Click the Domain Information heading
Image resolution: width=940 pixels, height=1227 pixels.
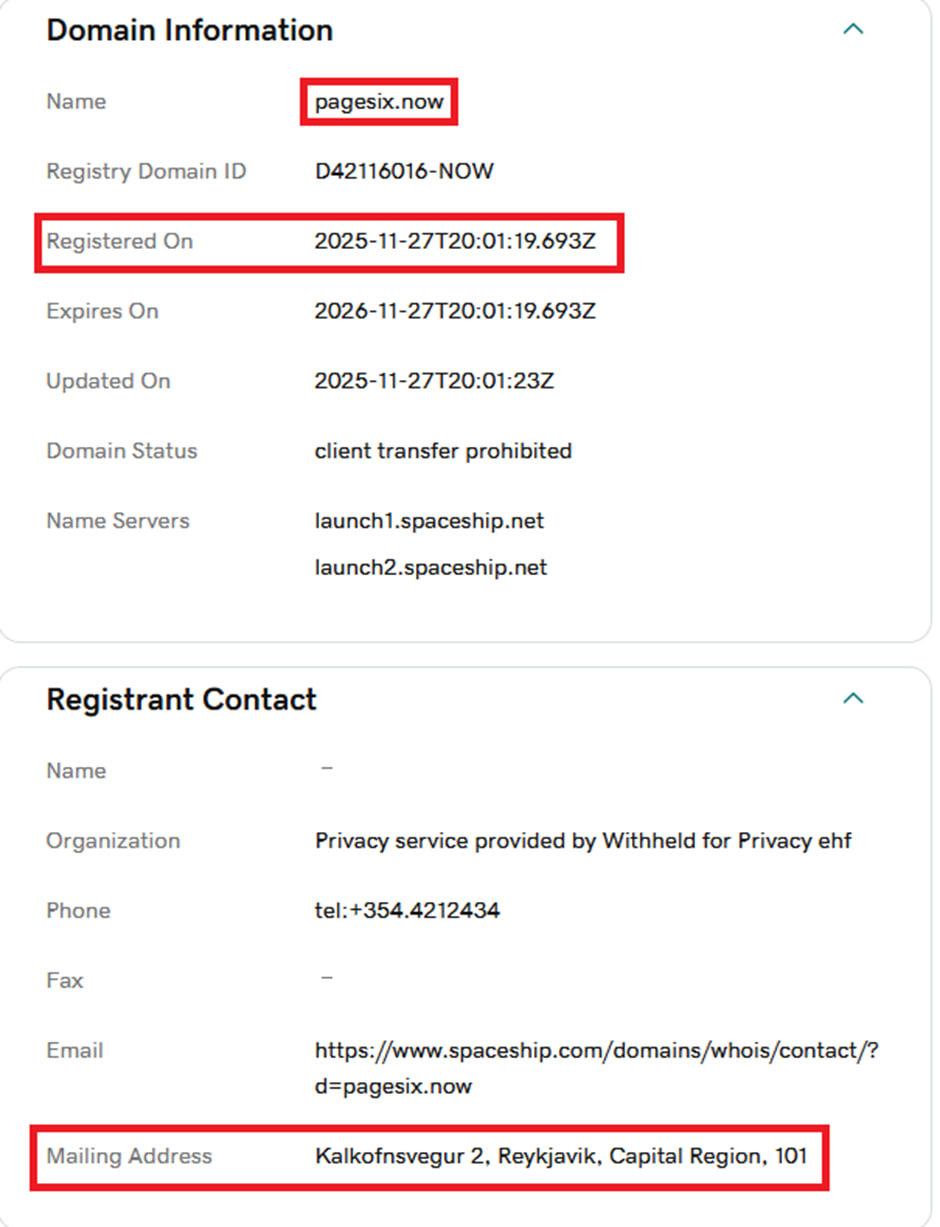190,30
